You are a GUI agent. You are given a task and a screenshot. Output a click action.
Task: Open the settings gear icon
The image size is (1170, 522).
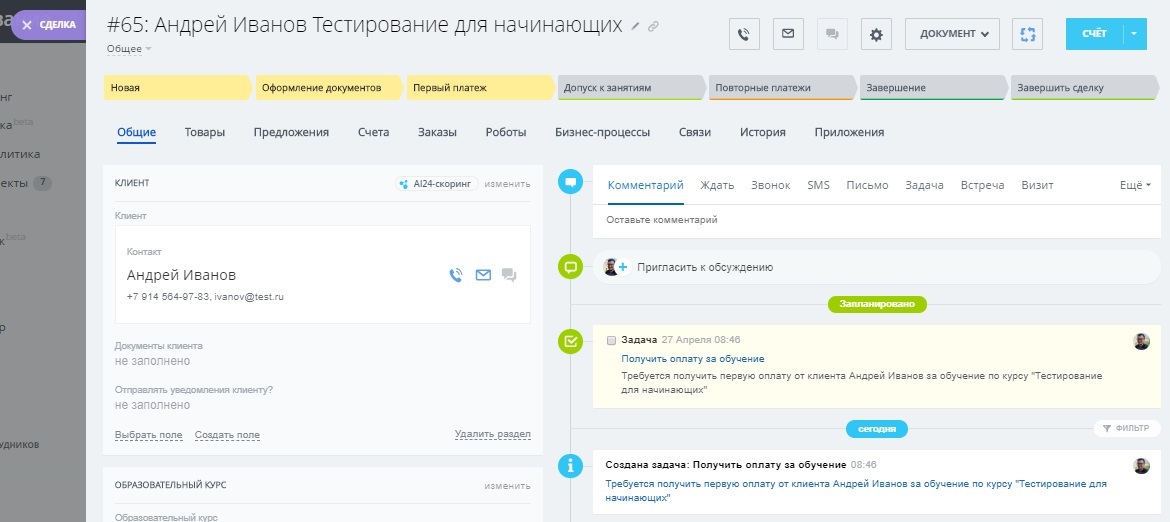coord(876,34)
